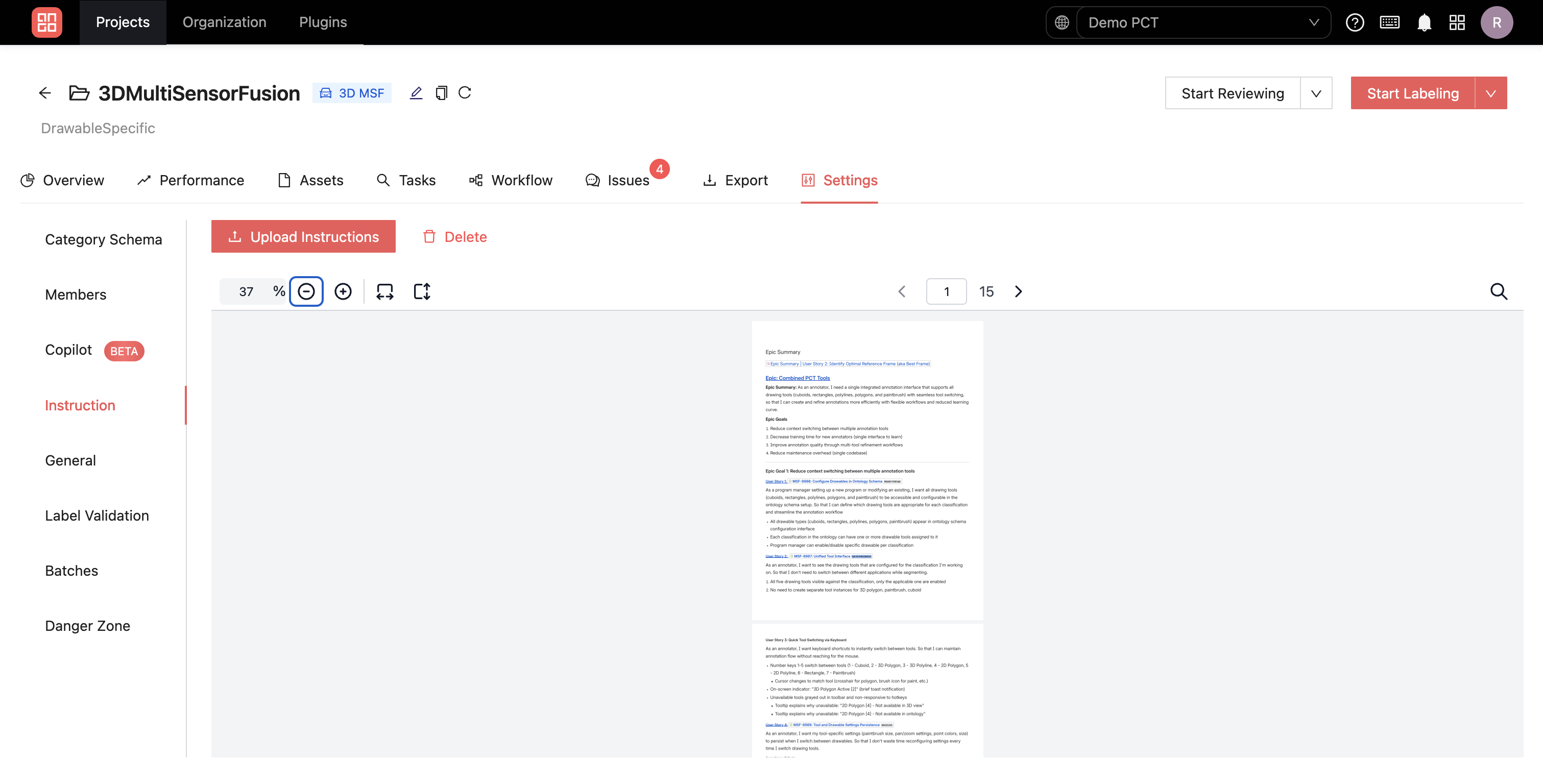Image resolution: width=1543 pixels, height=784 pixels.
Task: Click the zoom in plus icon
Action: (x=343, y=291)
